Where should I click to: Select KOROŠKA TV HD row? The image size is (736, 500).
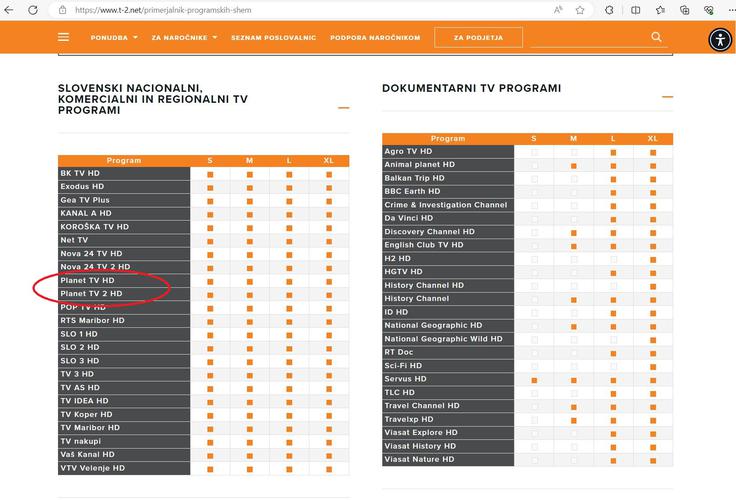pyautogui.click(x=203, y=227)
